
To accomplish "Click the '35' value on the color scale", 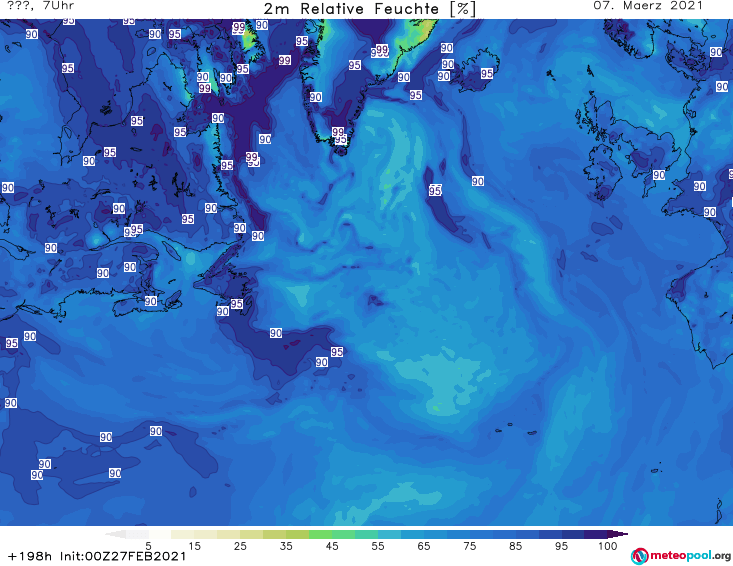I will click(x=286, y=545).
